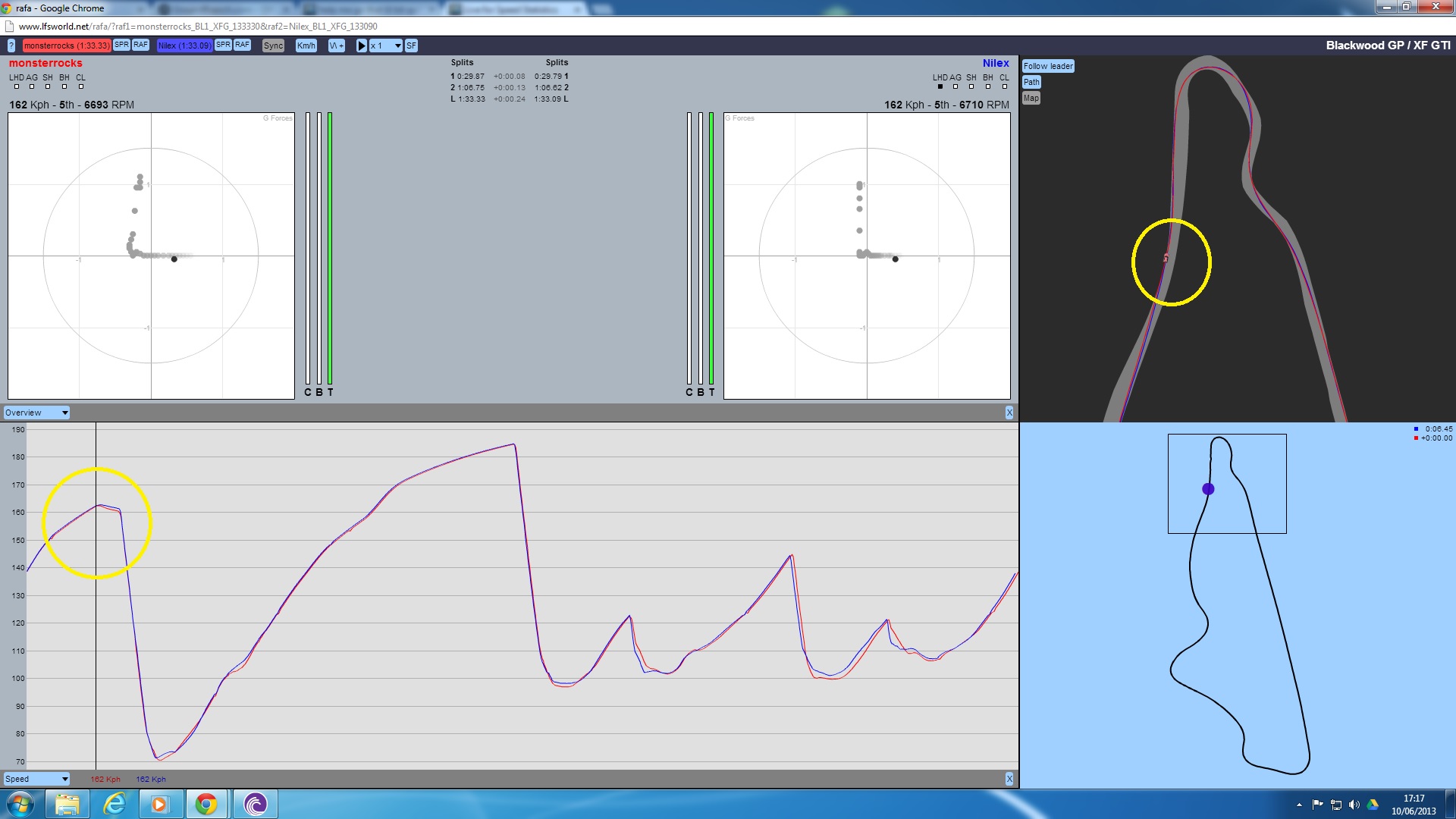Viewport: 1456px width, 819px height.
Task: Click the Follow leader button
Action: coord(1048,66)
